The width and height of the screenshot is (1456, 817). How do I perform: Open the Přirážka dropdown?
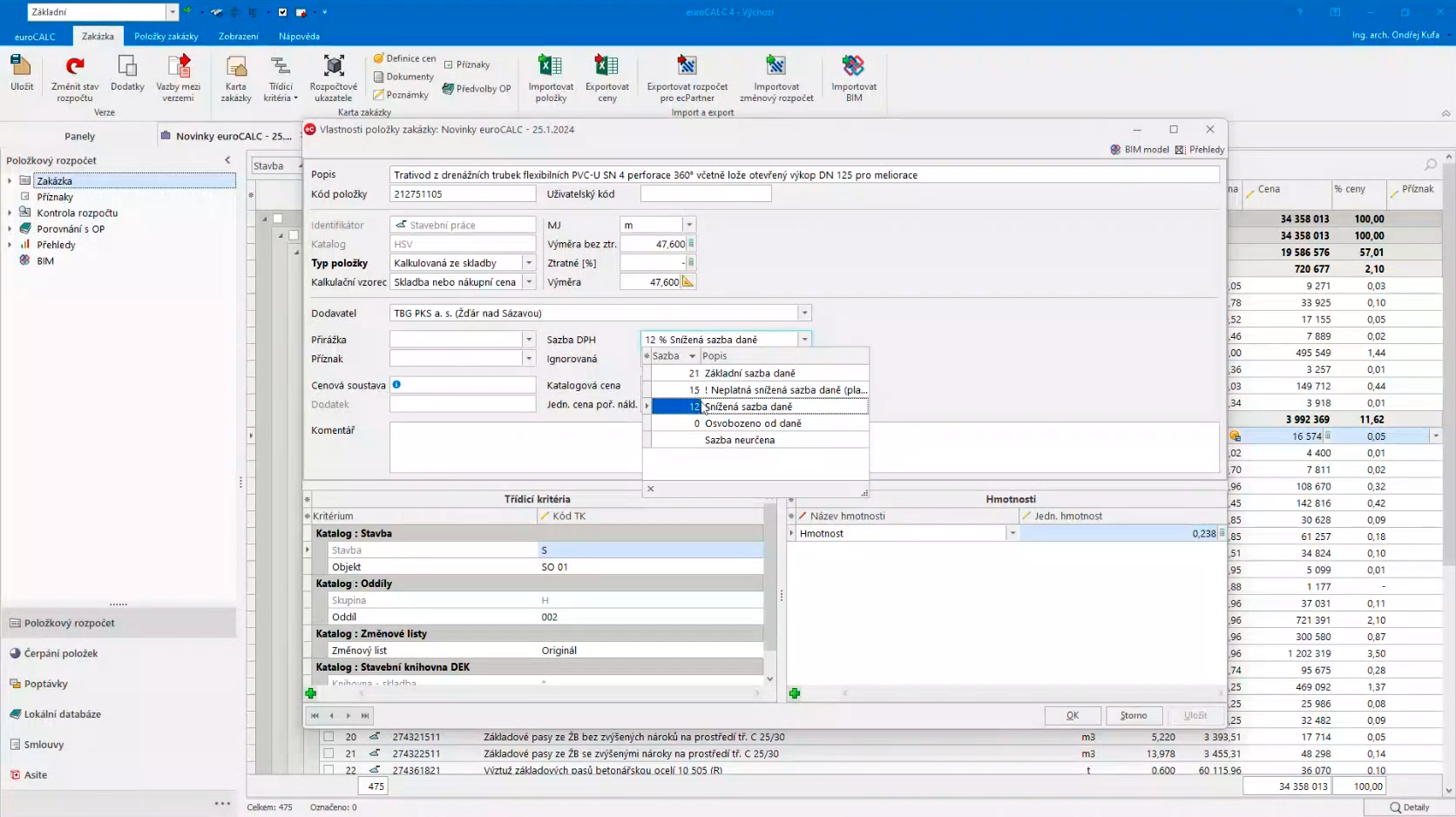(529, 340)
